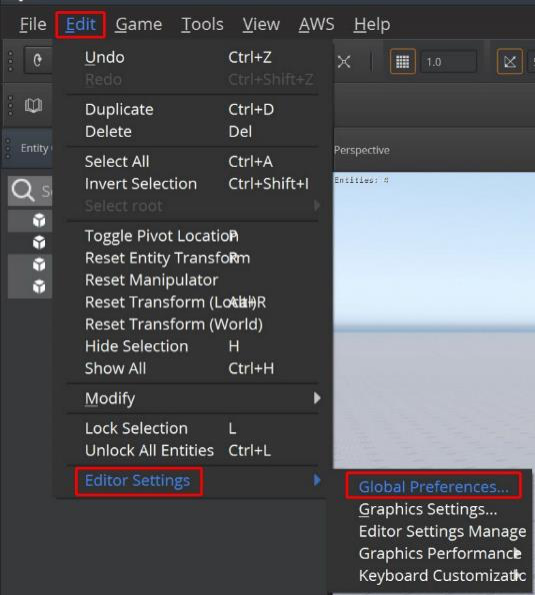
Task: Choose Reset Transform (World)
Action: pos(194,324)
